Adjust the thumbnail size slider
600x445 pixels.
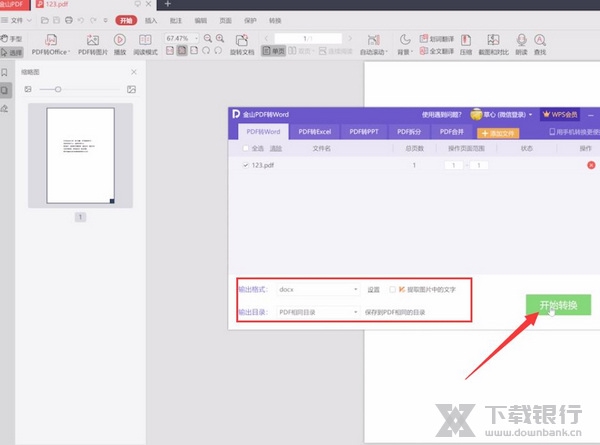point(58,89)
